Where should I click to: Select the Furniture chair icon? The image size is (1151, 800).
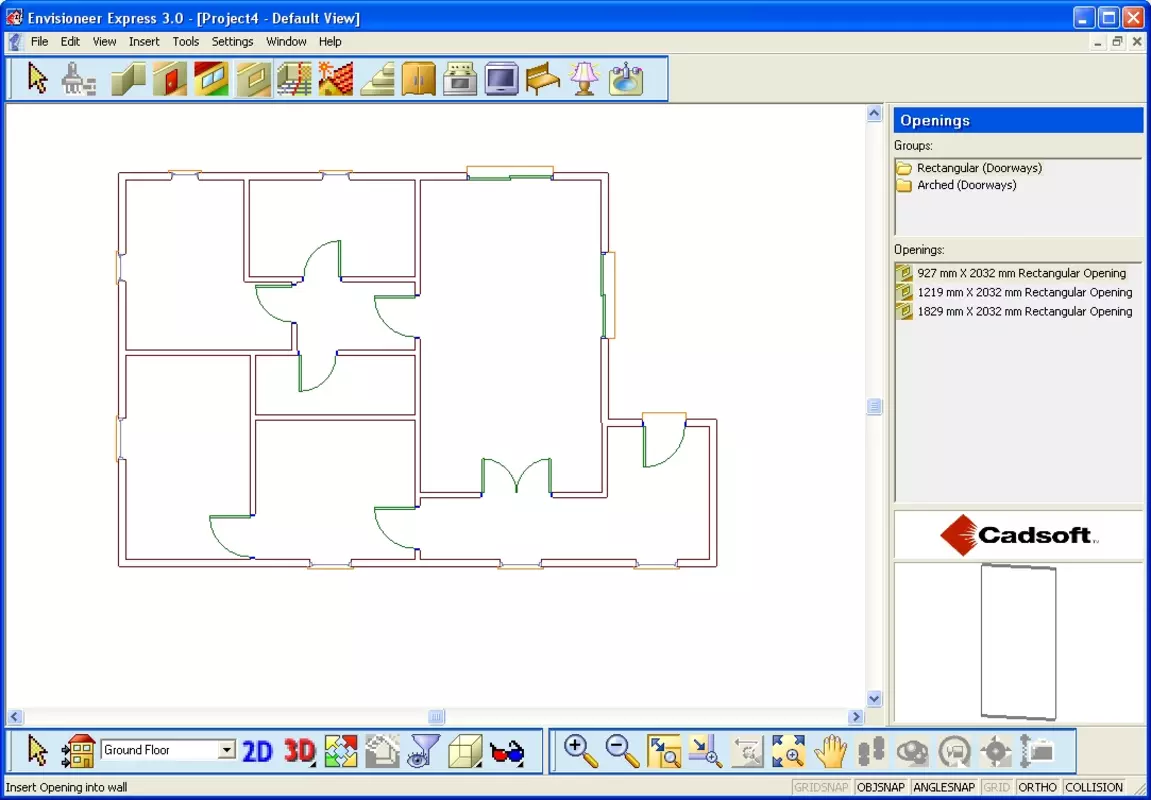[543, 79]
